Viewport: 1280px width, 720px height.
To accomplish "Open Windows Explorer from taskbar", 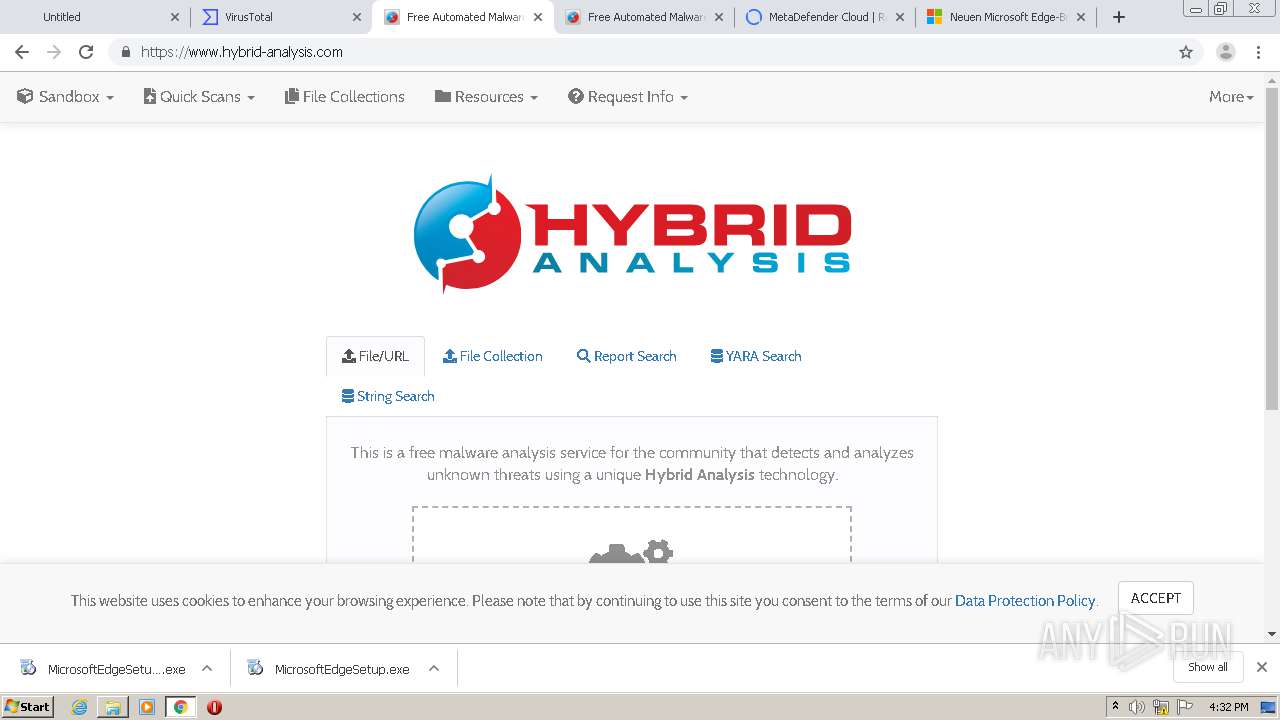I will point(113,707).
